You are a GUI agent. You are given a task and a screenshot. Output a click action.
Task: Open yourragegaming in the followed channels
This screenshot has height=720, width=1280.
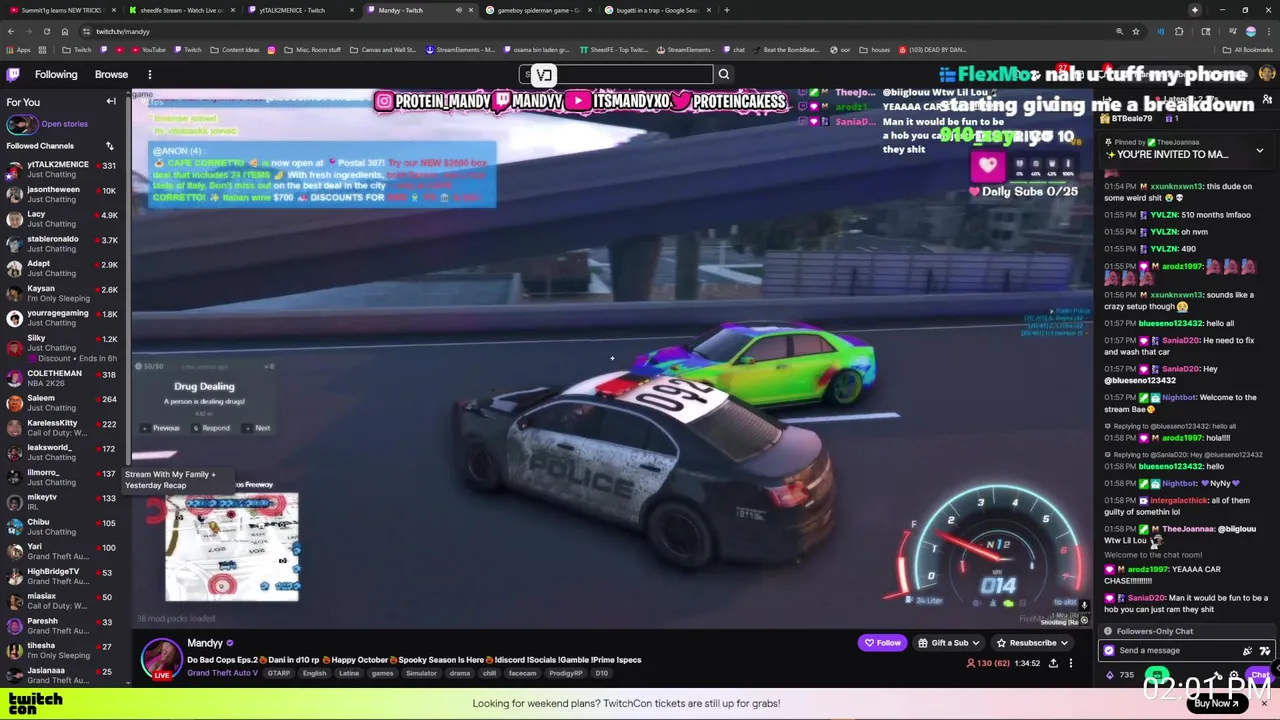(65, 318)
